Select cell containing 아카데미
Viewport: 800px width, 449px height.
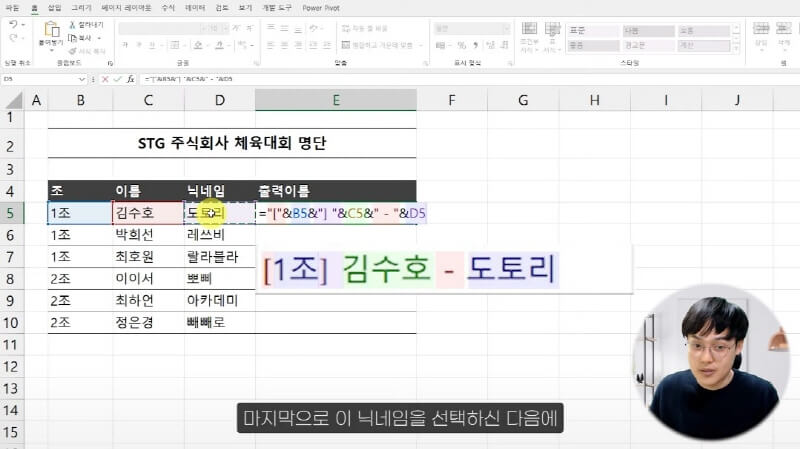tap(220, 301)
